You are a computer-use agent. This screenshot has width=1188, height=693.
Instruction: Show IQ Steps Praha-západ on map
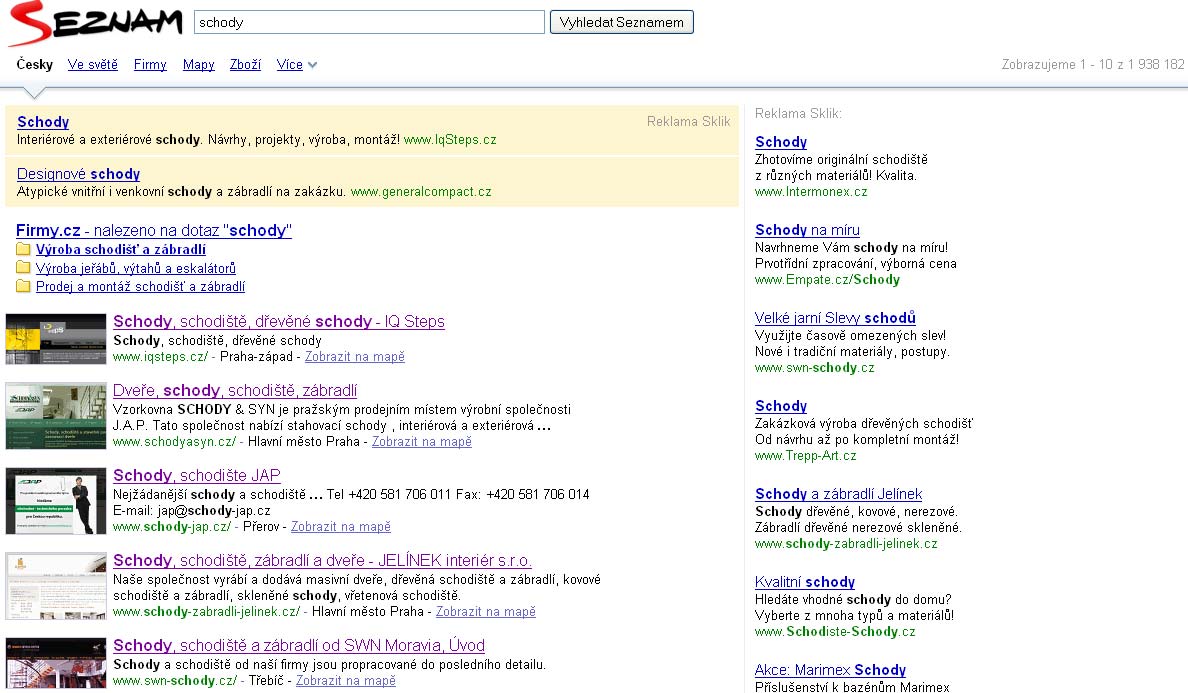(355, 357)
